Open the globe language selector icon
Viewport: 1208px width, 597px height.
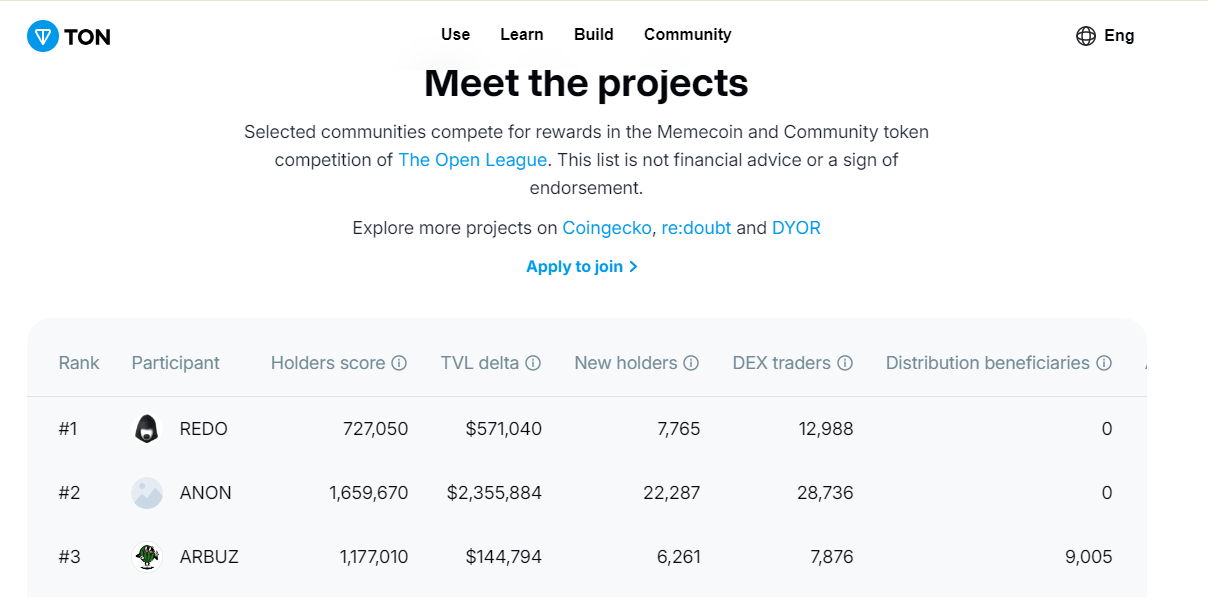[x=1086, y=36]
